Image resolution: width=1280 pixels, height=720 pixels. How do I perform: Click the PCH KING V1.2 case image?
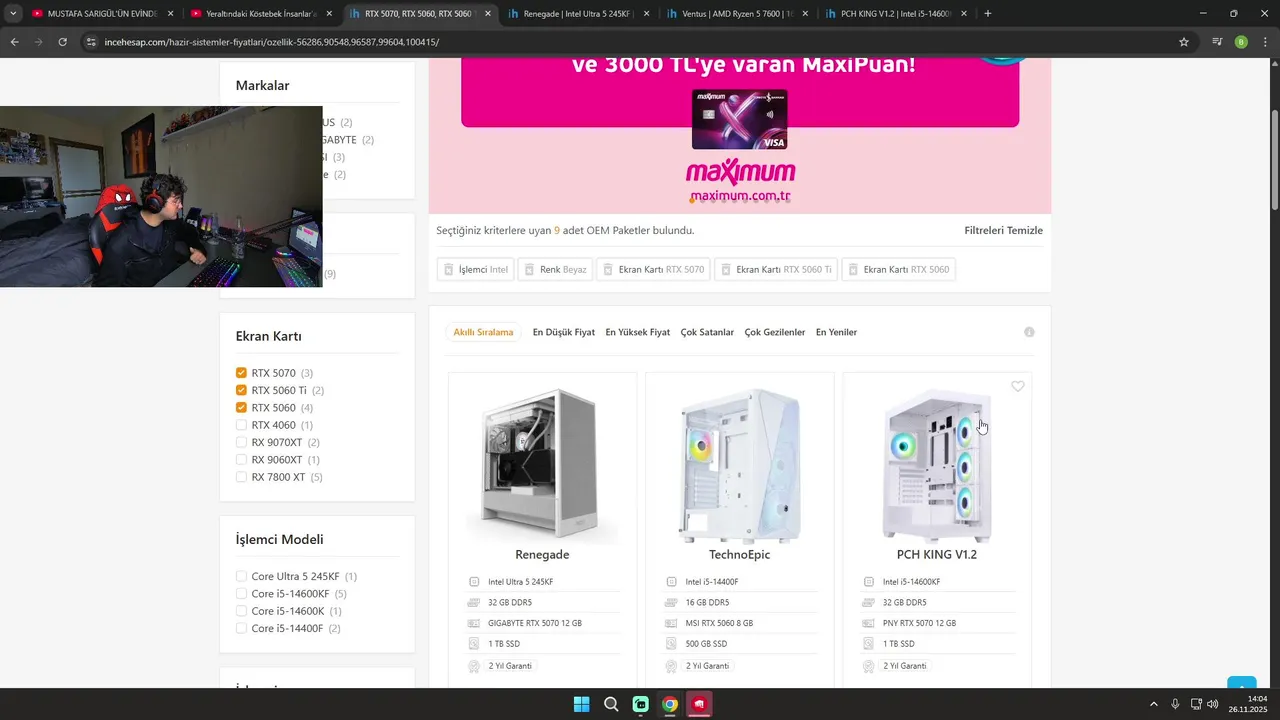click(x=937, y=465)
